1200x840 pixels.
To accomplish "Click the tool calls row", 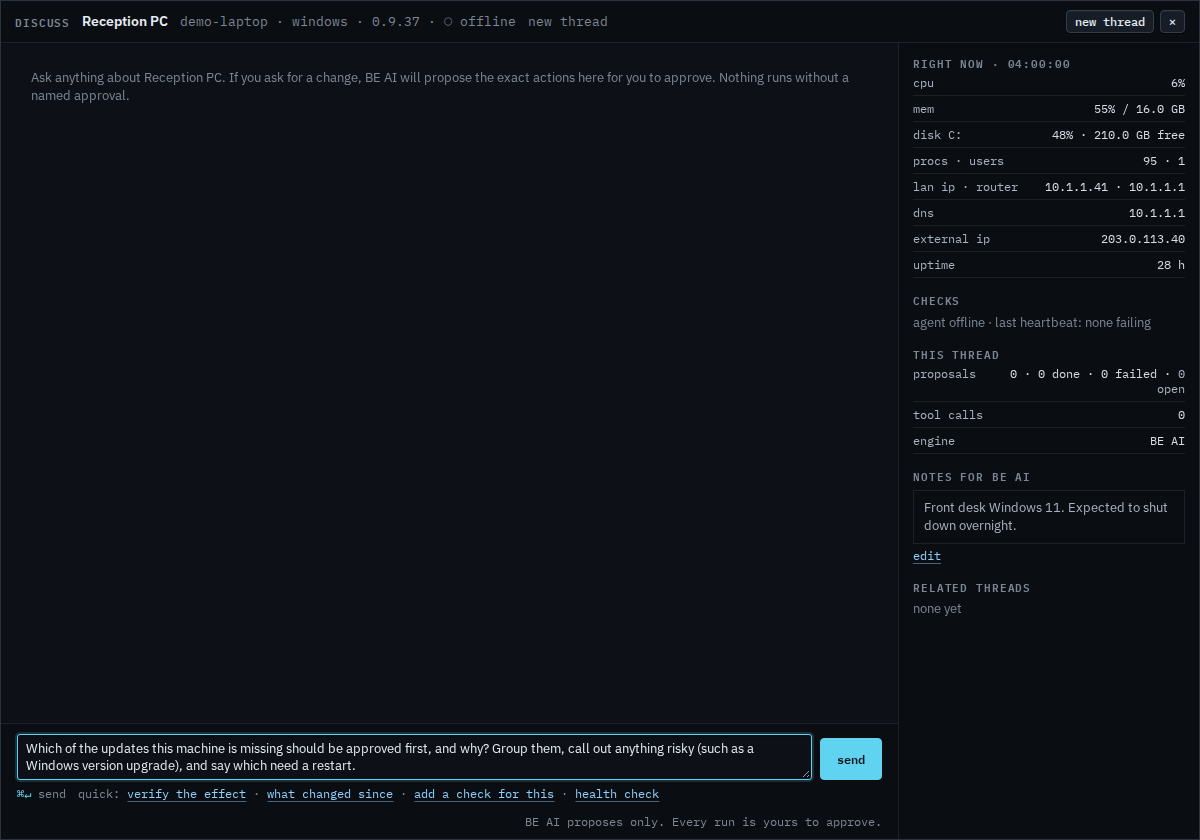I will click(x=1049, y=415).
